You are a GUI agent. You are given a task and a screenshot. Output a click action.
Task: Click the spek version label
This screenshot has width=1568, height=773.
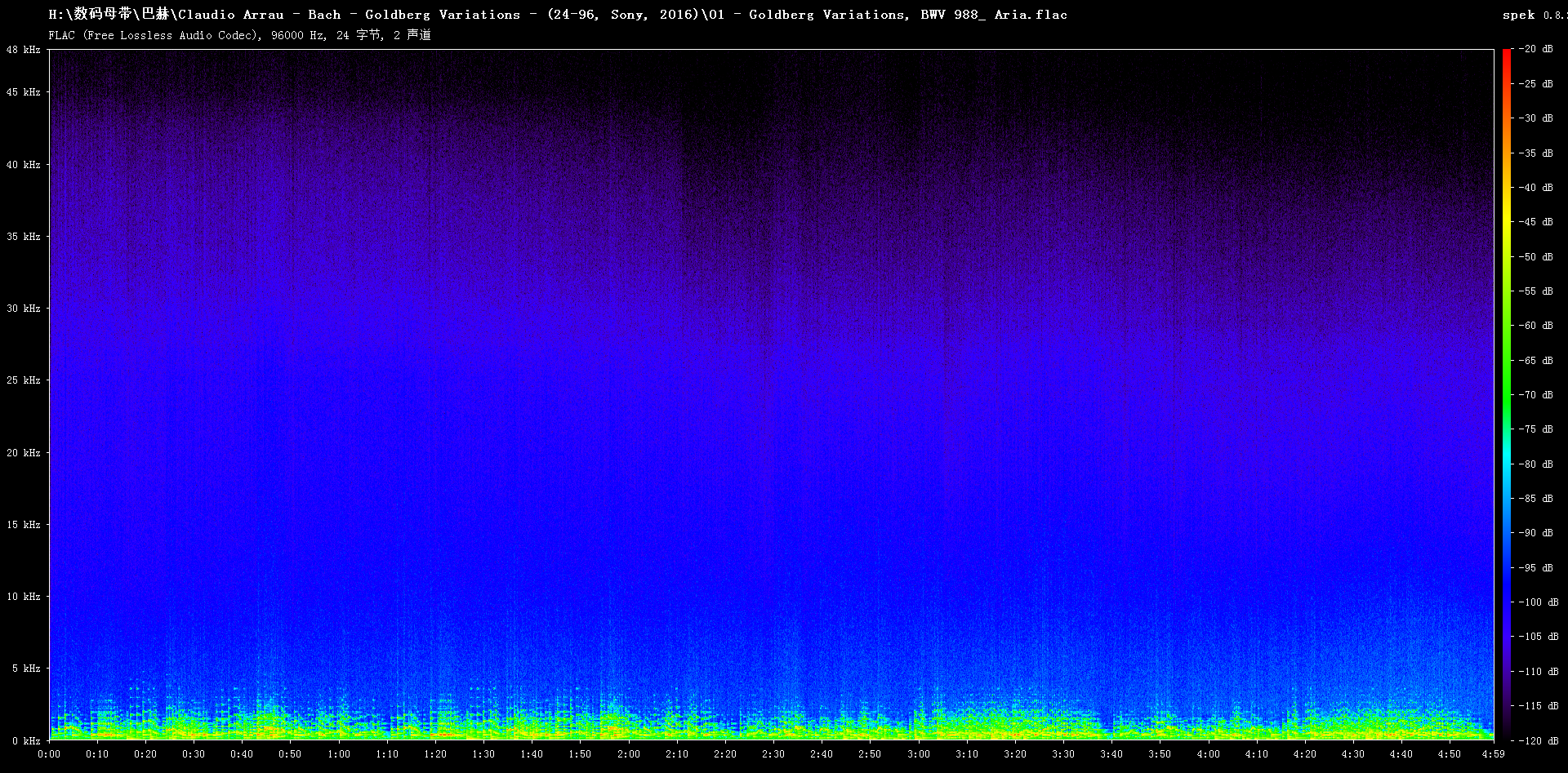coord(1533,15)
